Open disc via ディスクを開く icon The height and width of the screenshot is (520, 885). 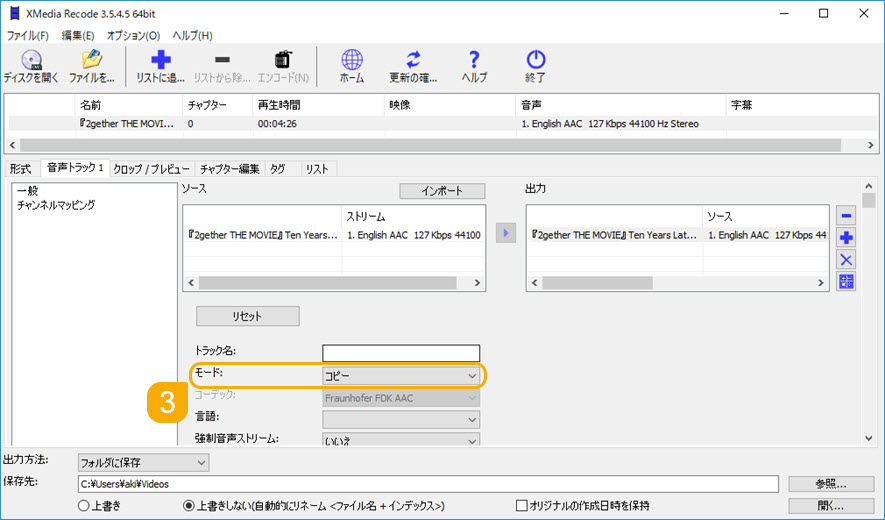(x=31, y=67)
